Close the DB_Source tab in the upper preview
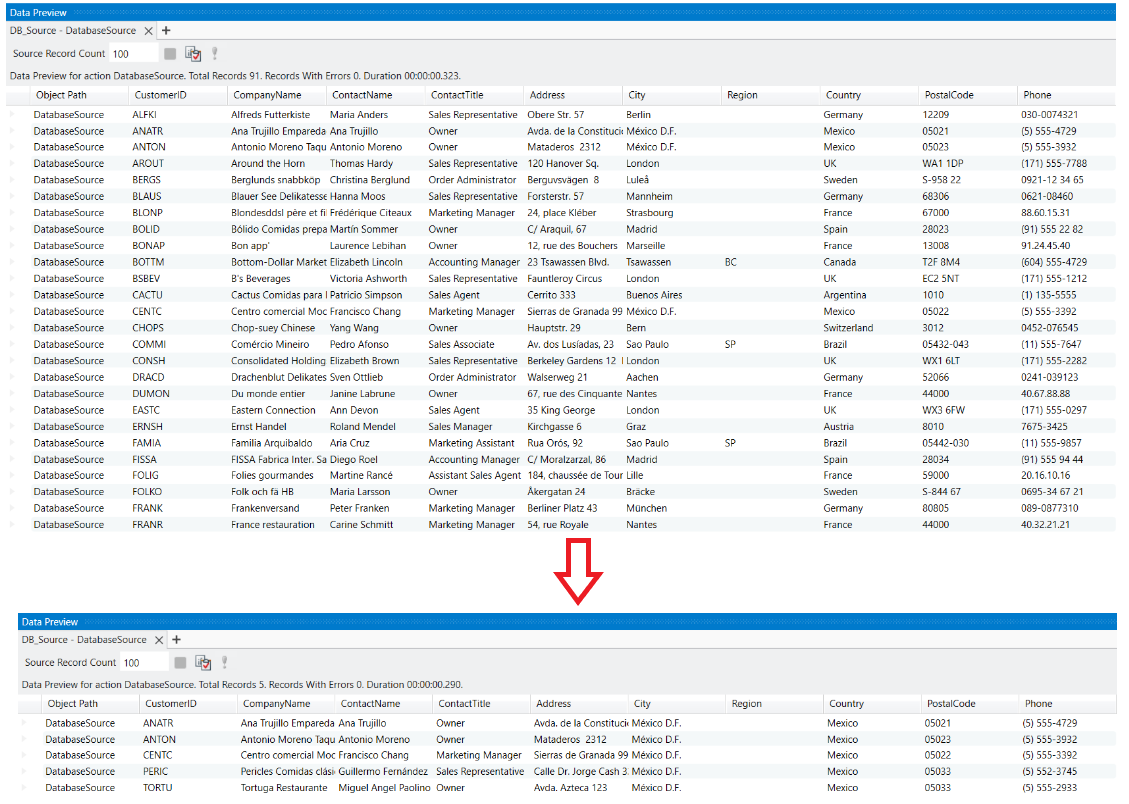The width and height of the screenshot is (1129, 804). (x=148, y=31)
